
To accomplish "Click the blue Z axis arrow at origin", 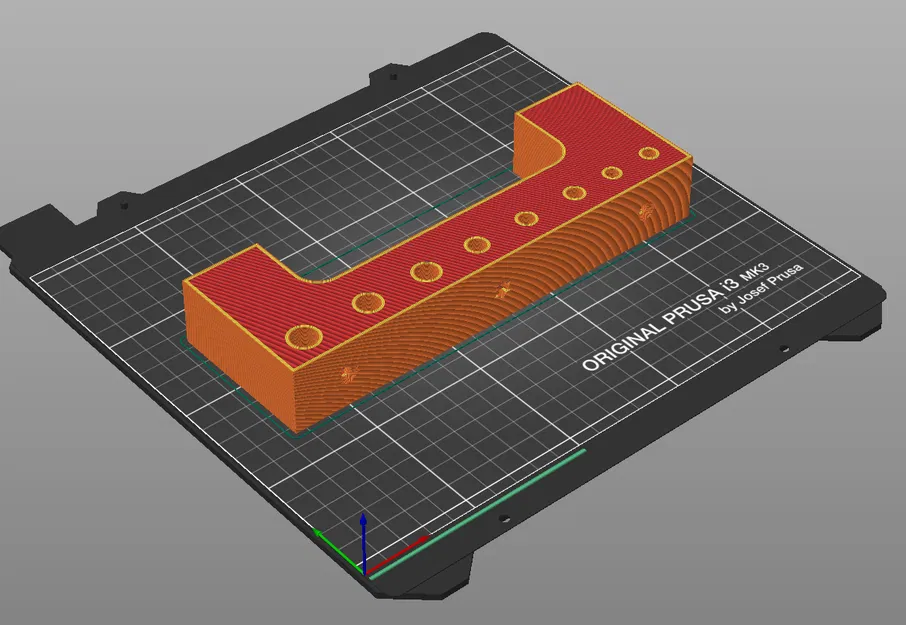I will [363, 543].
